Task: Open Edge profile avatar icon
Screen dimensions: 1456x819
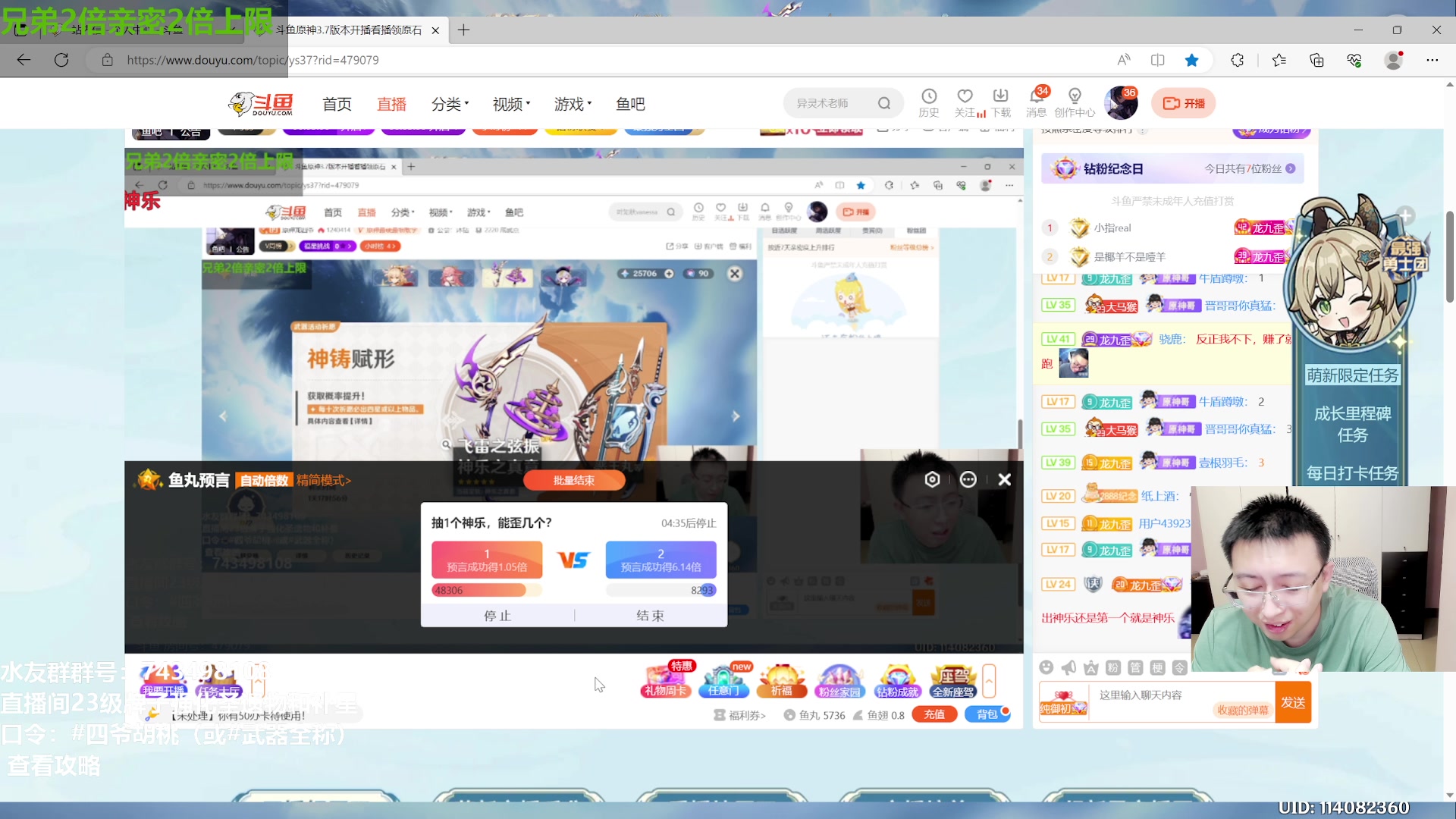Action: [1394, 60]
